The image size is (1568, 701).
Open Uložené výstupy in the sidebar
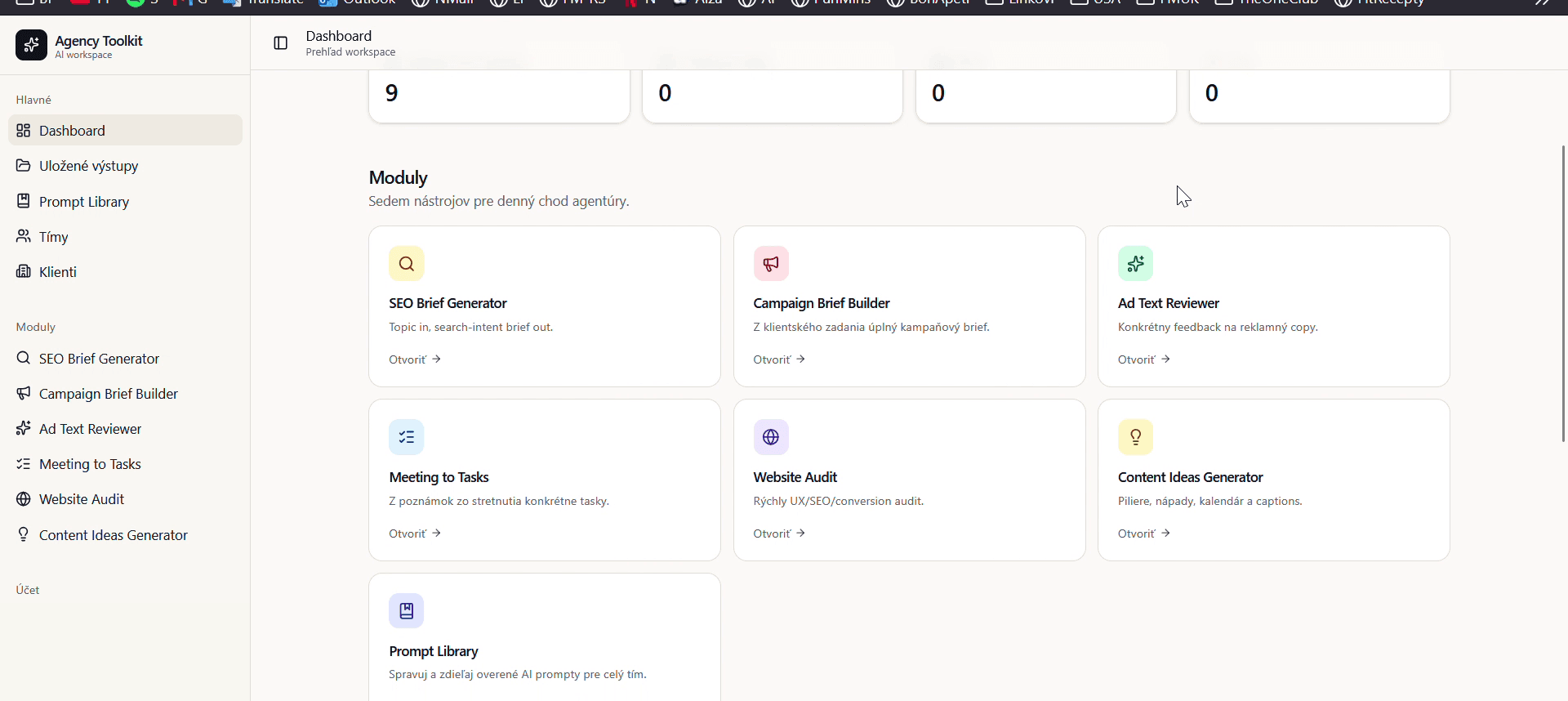point(125,166)
